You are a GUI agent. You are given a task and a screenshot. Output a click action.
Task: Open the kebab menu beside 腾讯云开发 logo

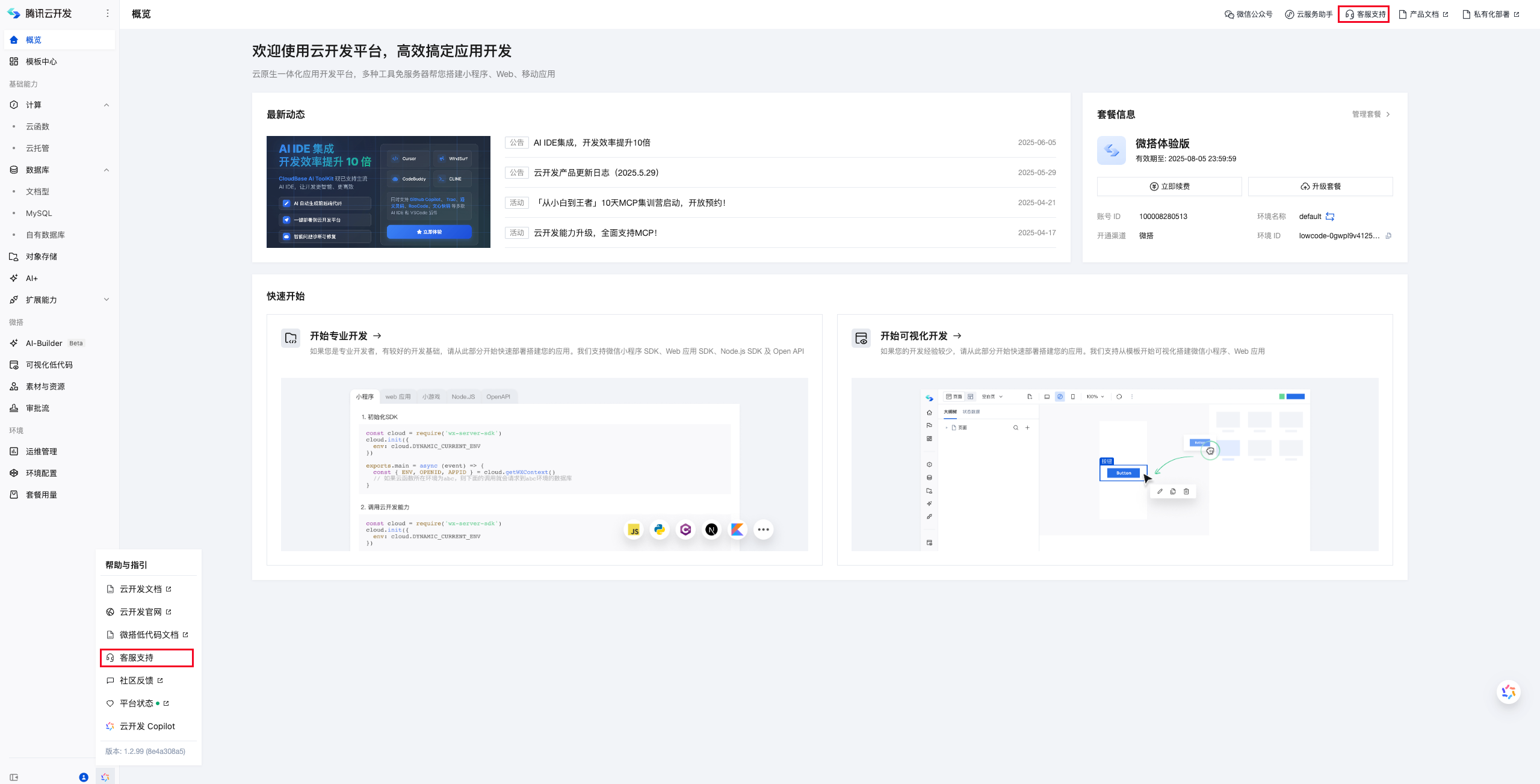[x=108, y=13]
